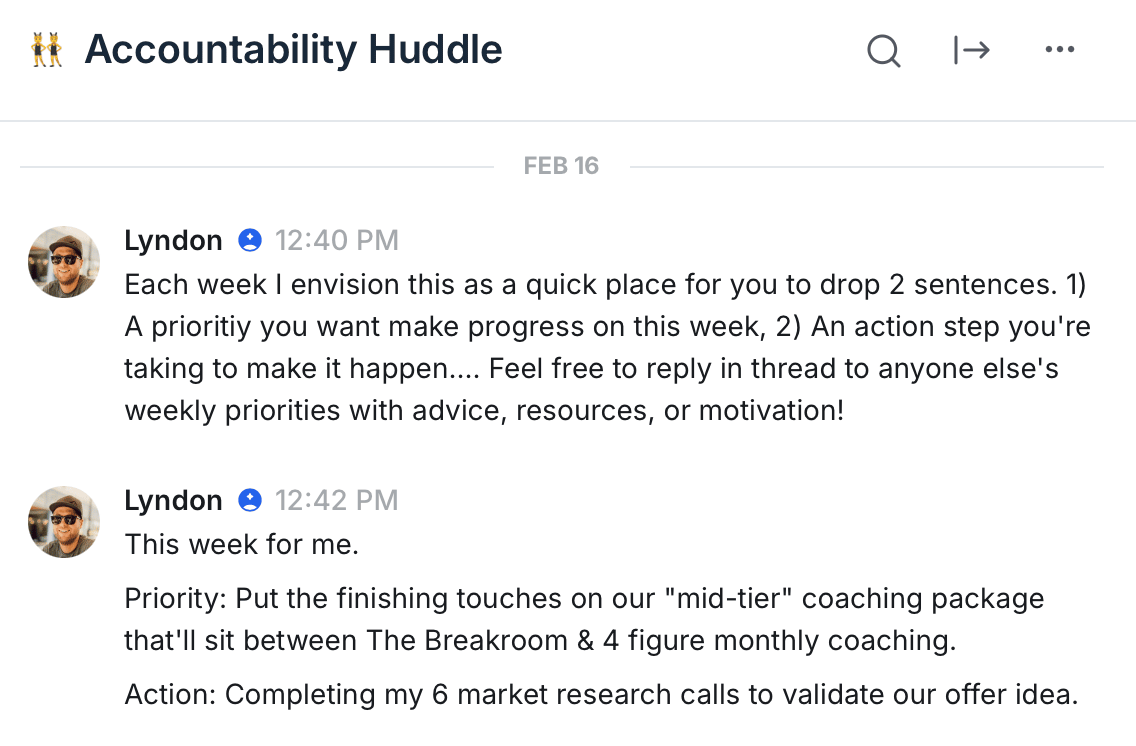The image size is (1136, 746).
Task: Click the 'Action: Completing my 6 market research' line
Action: coord(601,694)
